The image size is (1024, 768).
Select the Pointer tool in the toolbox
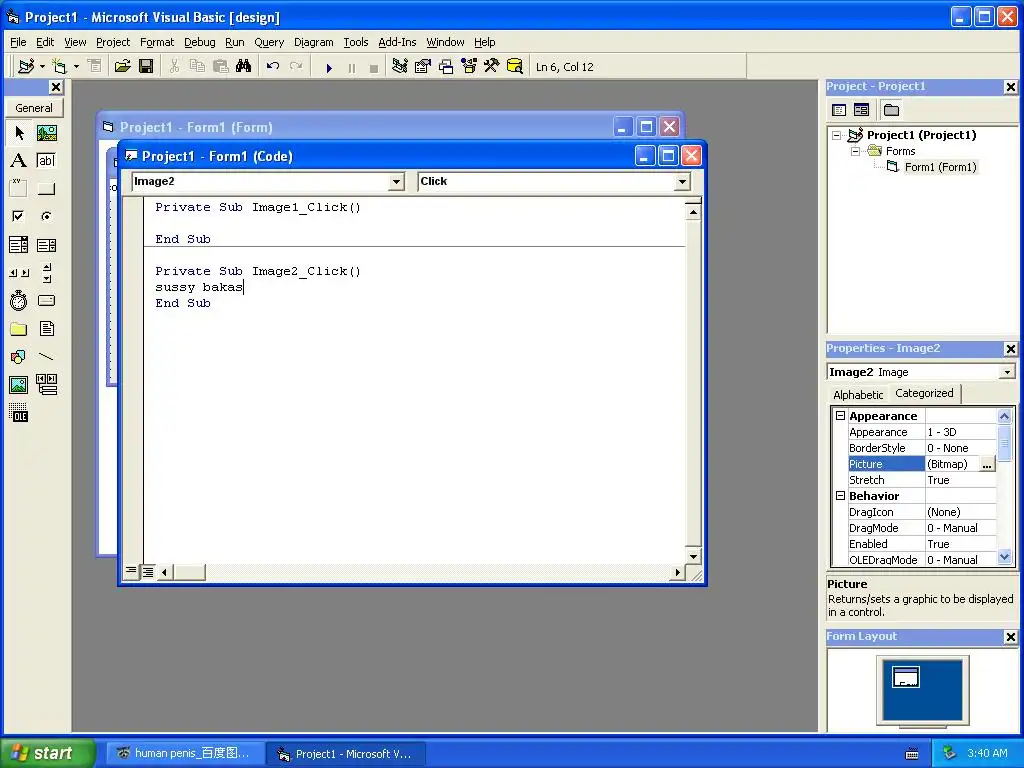coord(19,133)
